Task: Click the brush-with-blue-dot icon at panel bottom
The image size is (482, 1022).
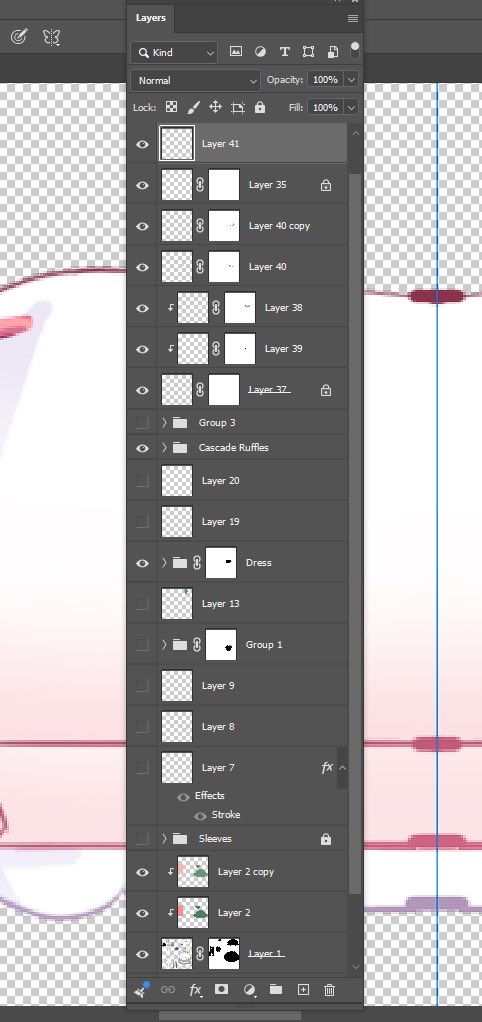Action: (x=141, y=989)
